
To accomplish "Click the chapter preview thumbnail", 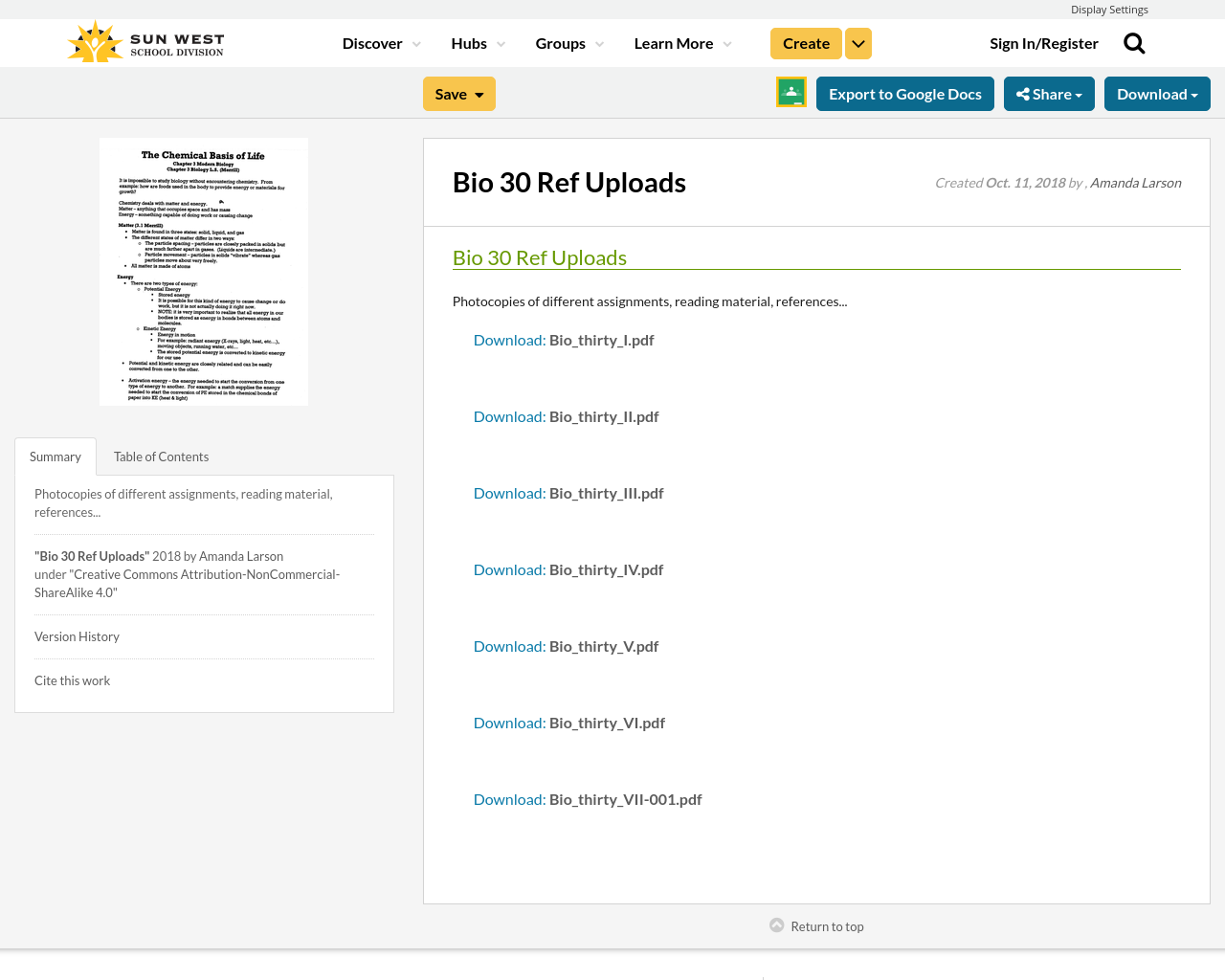I will (203, 272).
